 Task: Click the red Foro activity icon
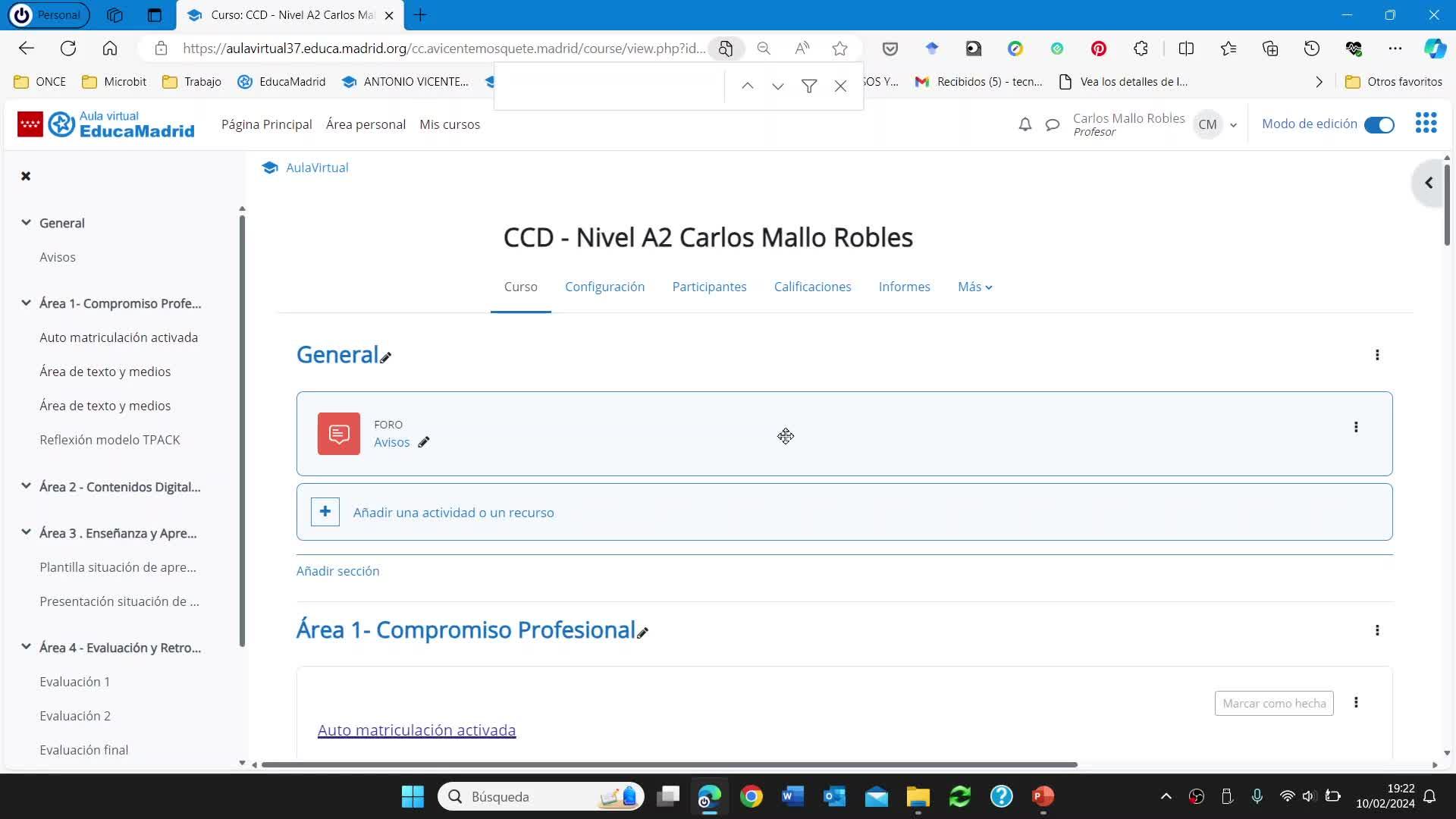pos(338,434)
